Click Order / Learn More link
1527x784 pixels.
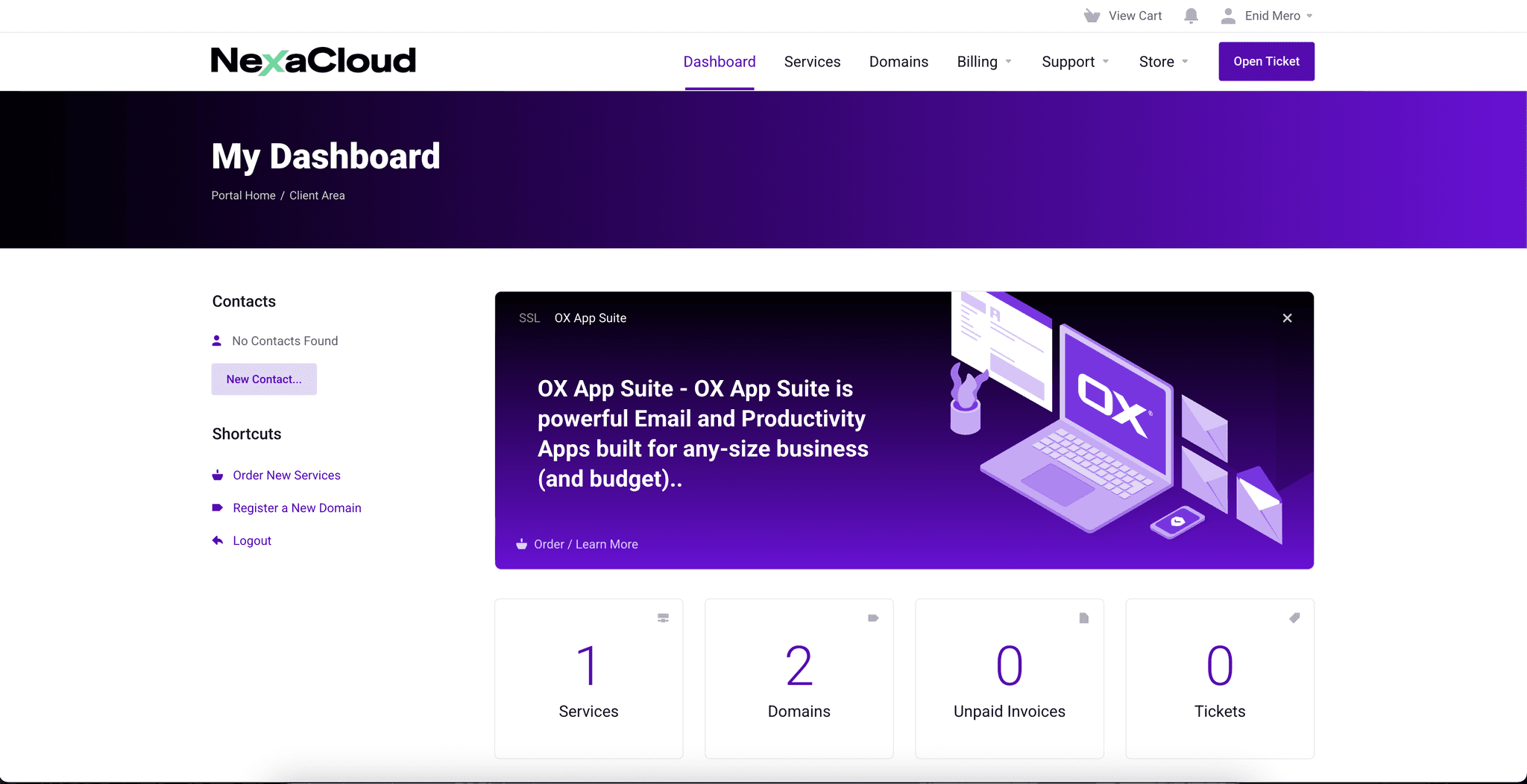pos(586,545)
